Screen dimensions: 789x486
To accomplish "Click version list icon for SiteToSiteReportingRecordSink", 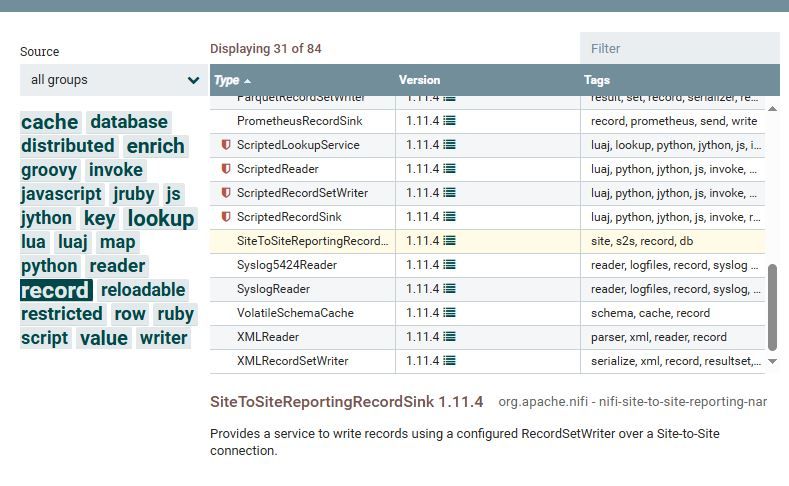I will tap(450, 241).
